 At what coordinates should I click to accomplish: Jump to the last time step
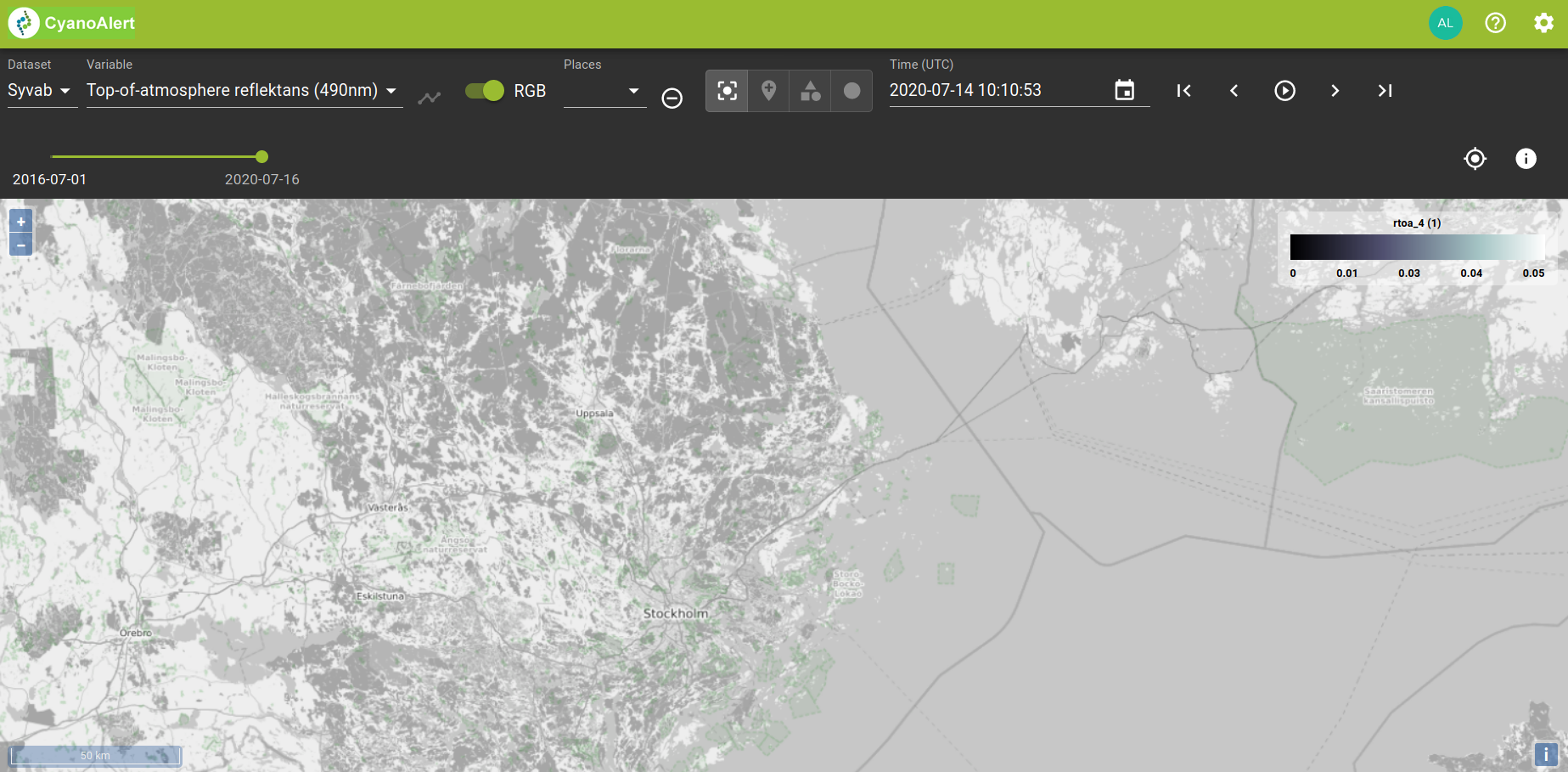pos(1385,90)
